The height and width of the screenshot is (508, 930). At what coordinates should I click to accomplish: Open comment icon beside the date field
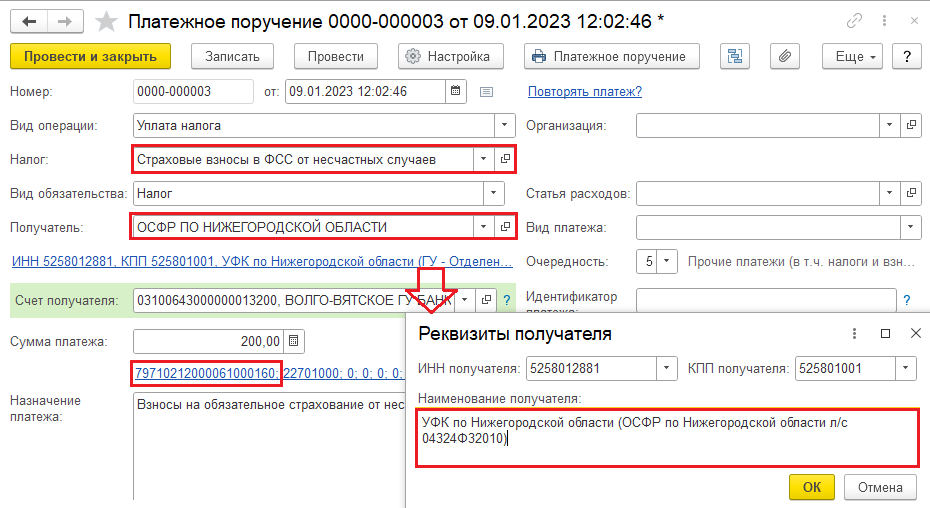click(486, 92)
